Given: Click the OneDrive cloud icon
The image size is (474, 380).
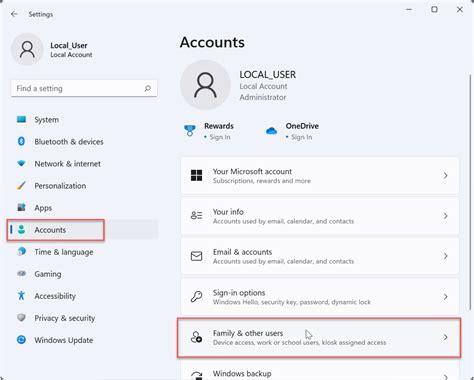Looking at the screenshot, I should (x=271, y=131).
